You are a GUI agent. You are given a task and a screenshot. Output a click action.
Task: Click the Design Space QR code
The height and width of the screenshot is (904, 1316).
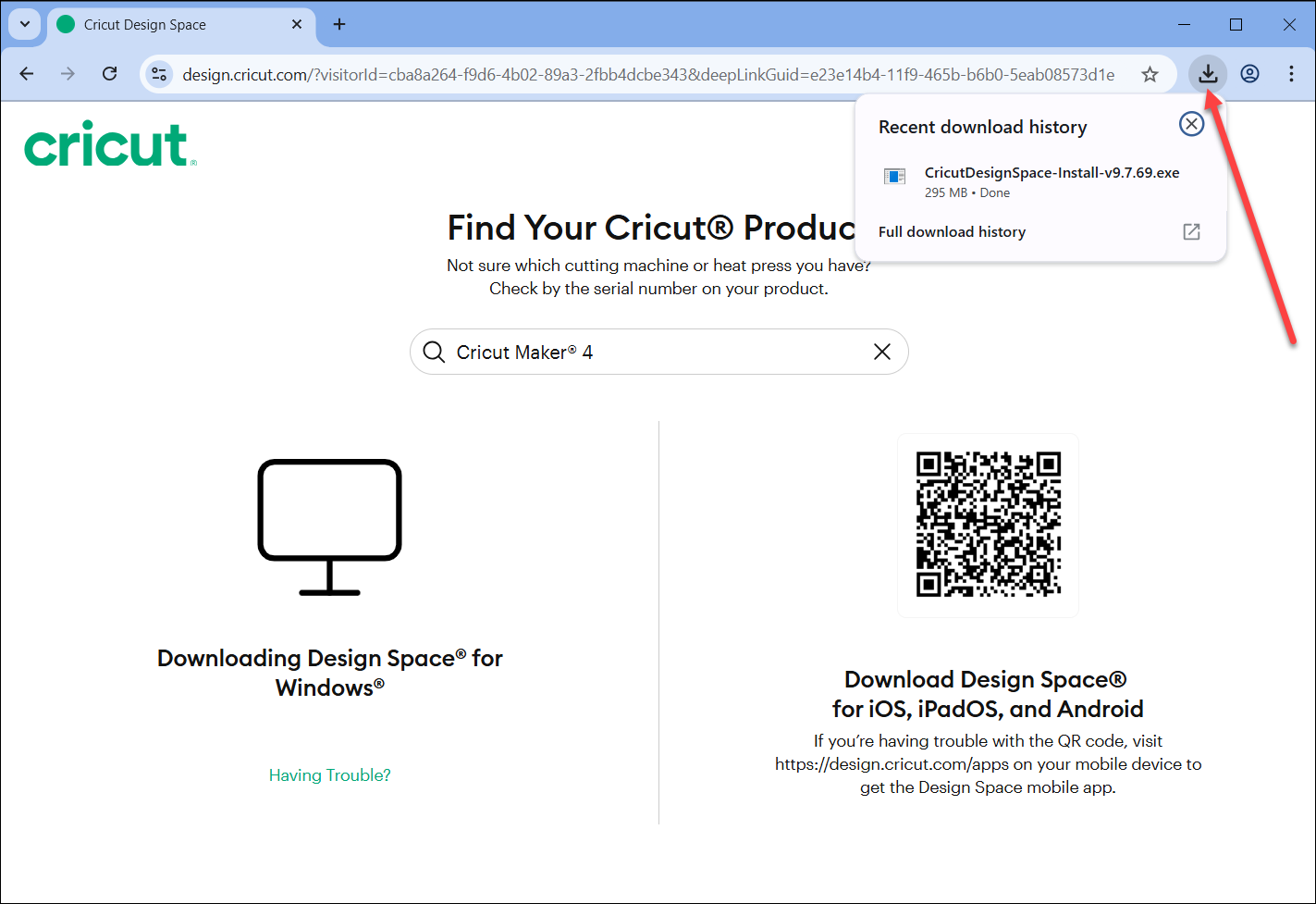[x=987, y=525]
